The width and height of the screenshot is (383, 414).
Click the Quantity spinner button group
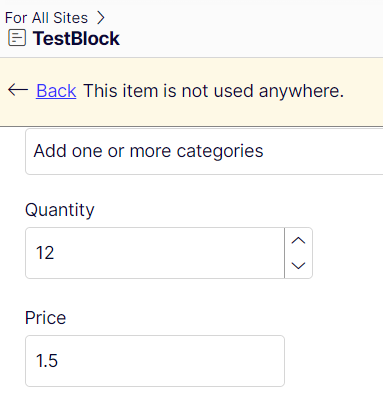(298, 253)
